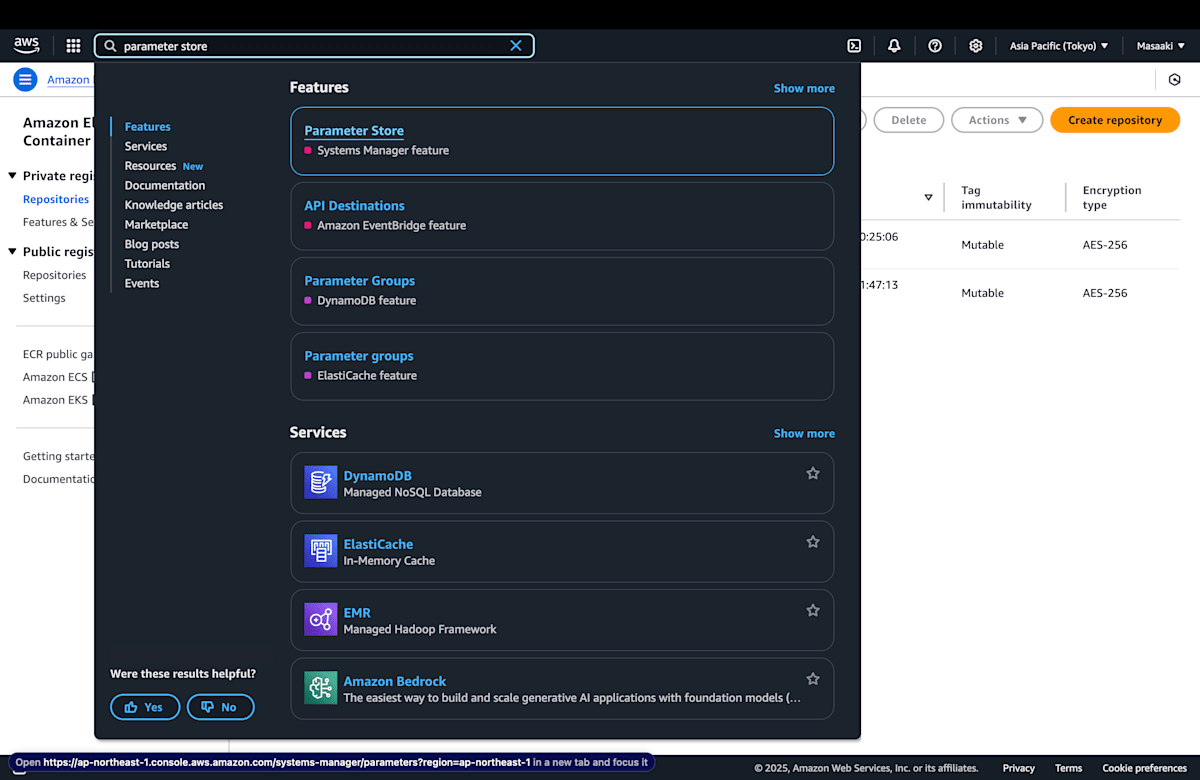Viewport: 1200px width, 780px height.
Task: Open Cookie preferences in footer
Action: pyautogui.click(x=1144, y=768)
